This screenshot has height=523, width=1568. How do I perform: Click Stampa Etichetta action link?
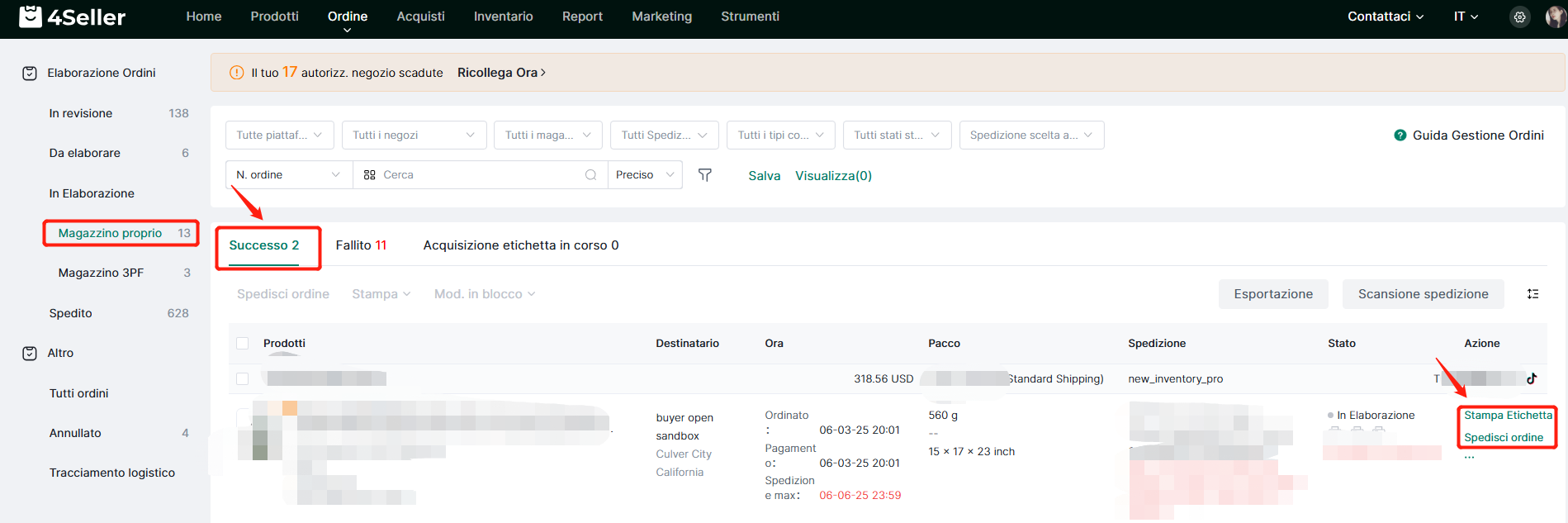click(1508, 416)
